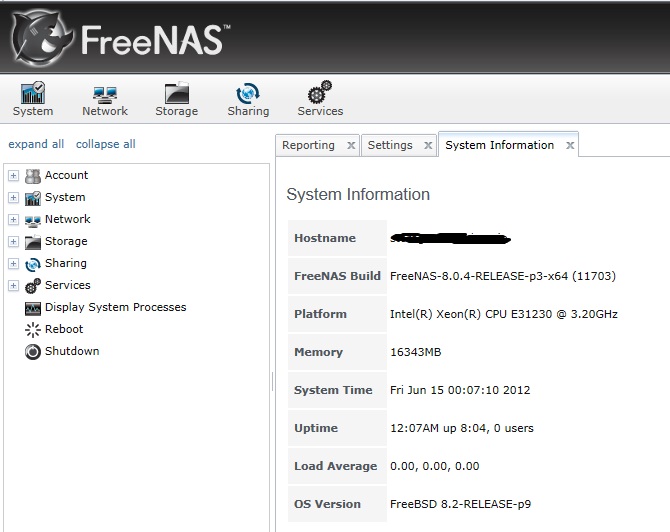
Task: Open Sharing from the top toolbar
Action: pyautogui.click(x=248, y=99)
